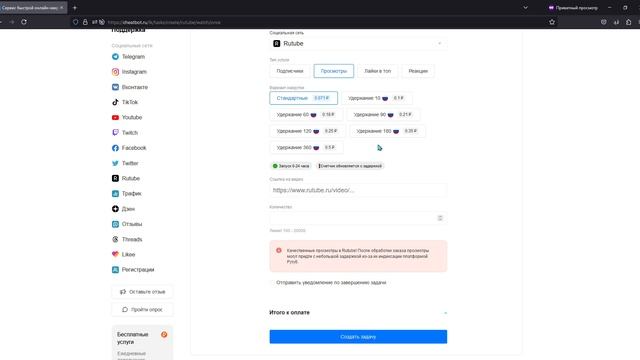Open Регистрации services in sidebar
640x360 pixels.
[x=133, y=269]
